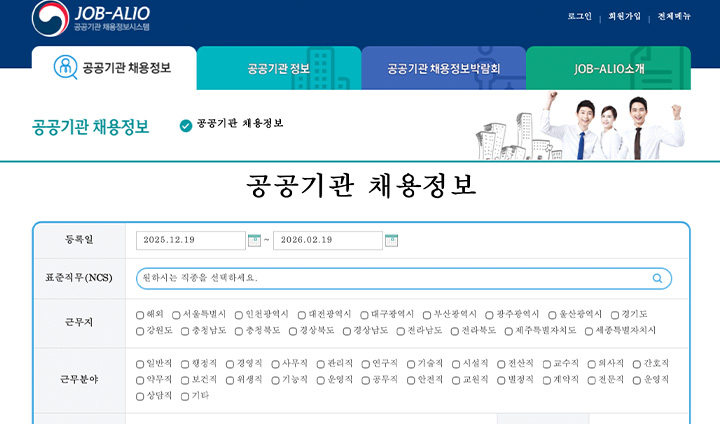Check the 일반직 job field box
The height and width of the screenshot is (424, 720).
[140, 364]
